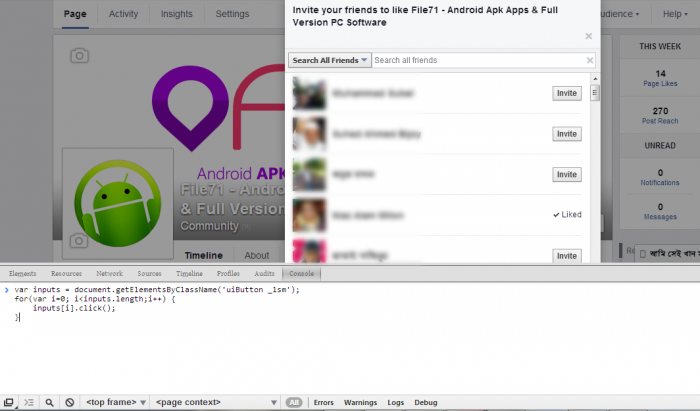Switch to DevTools Elements tab
This screenshot has width=700, height=411.
tap(22, 274)
